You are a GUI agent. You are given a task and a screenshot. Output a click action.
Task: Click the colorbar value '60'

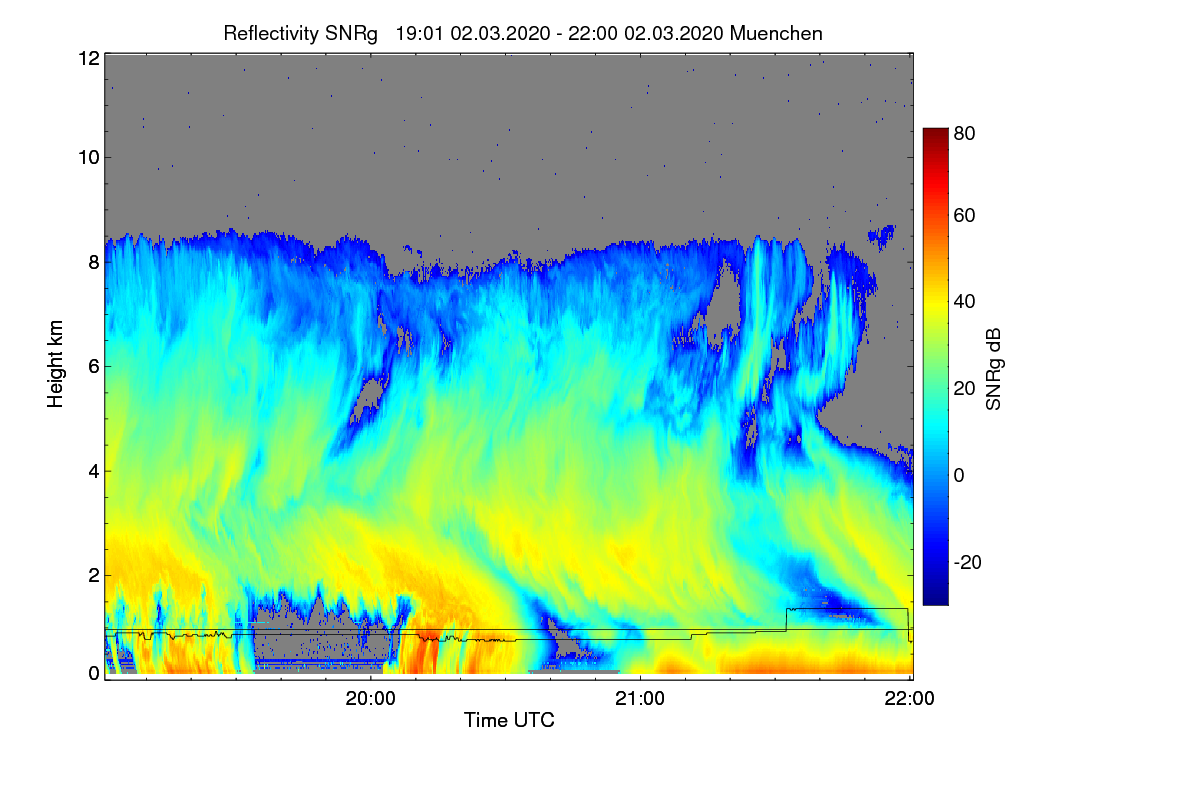(965, 215)
